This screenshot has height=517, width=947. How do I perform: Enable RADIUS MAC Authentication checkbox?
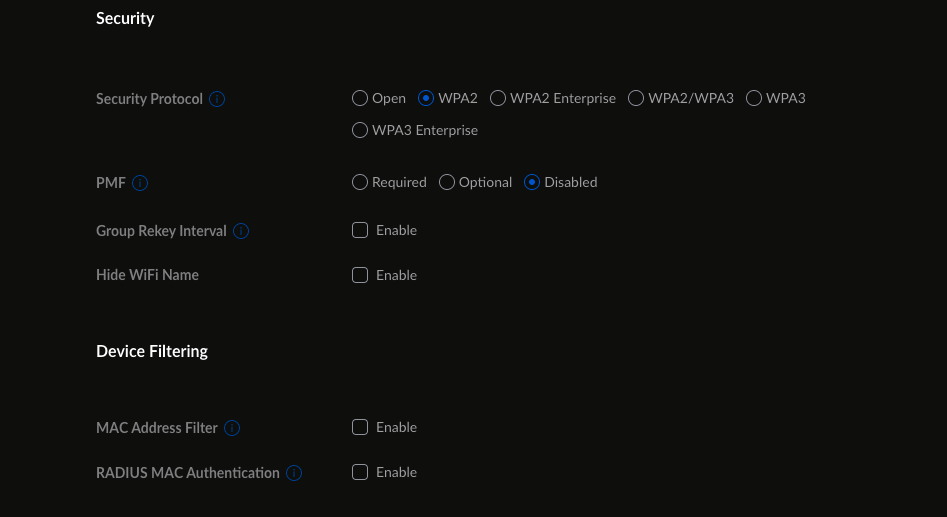pyautogui.click(x=360, y=472)
